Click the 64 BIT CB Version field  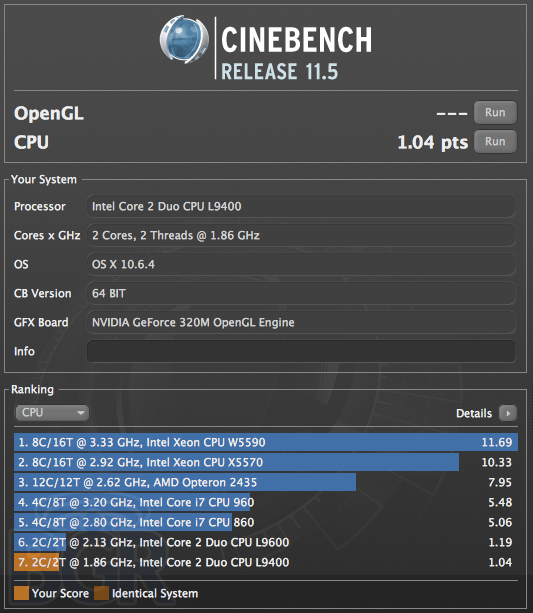tap(301, 293)
